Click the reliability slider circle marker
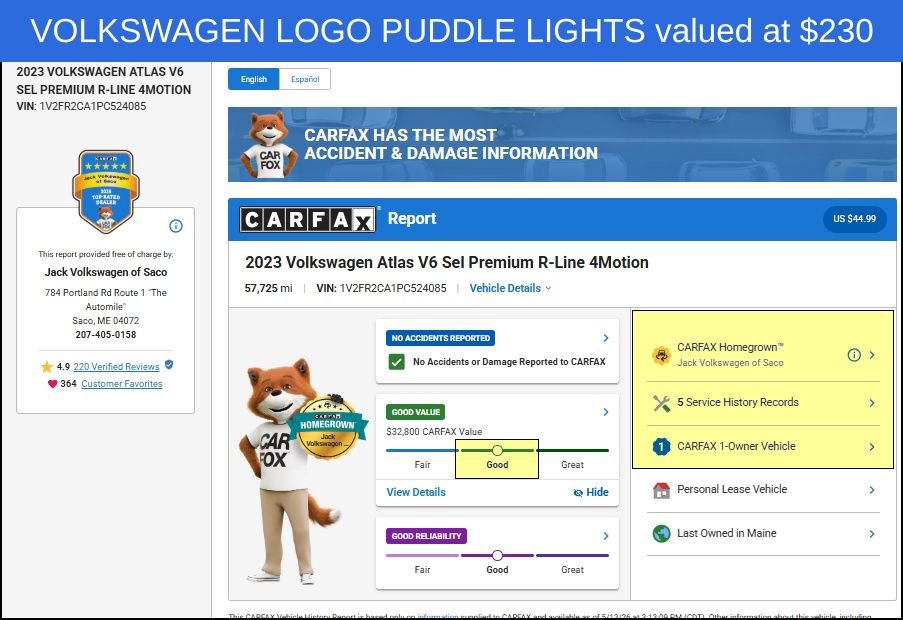Viewport: 903px width, 620px height. click(x=498, y=556)
